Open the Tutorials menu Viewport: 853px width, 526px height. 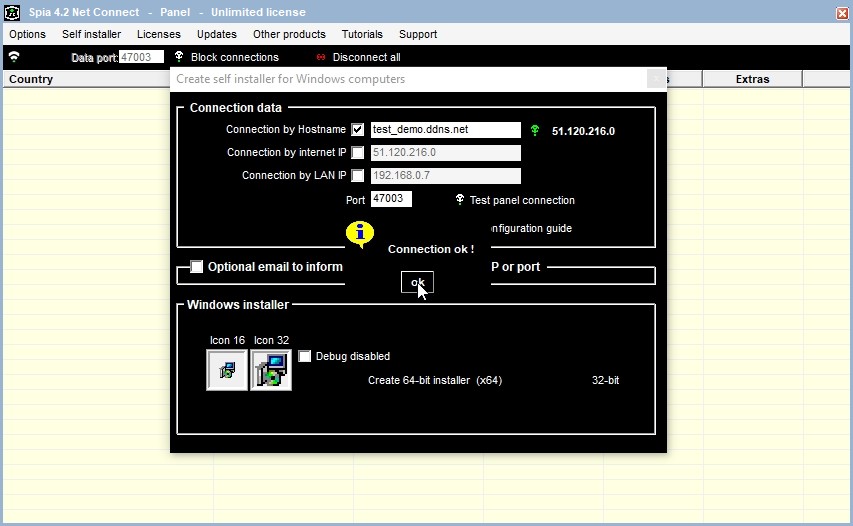pyautogui.click(x=362, y=34)
